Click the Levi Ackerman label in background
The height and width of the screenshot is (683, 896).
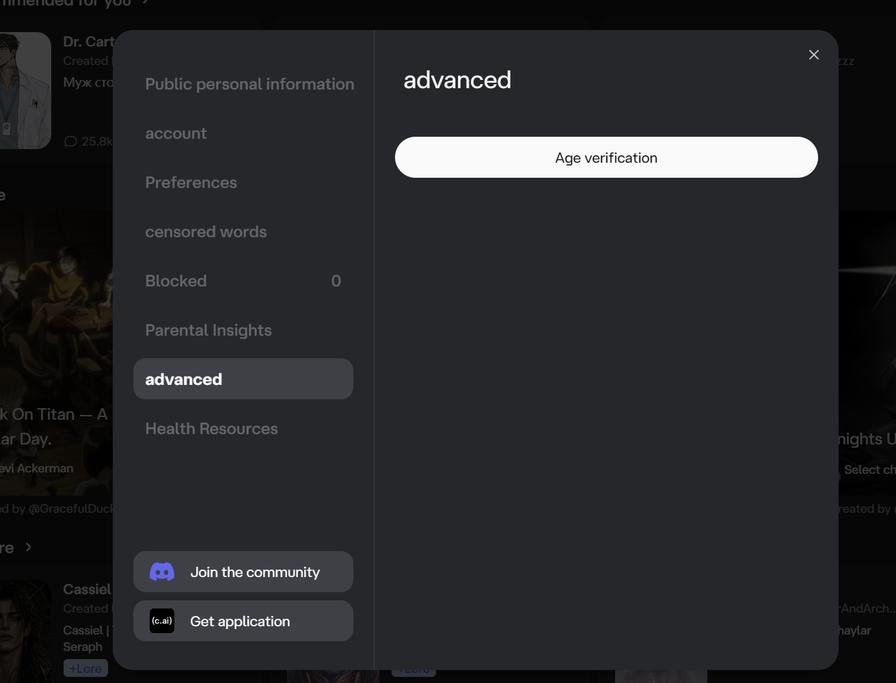tap(37, 468)
